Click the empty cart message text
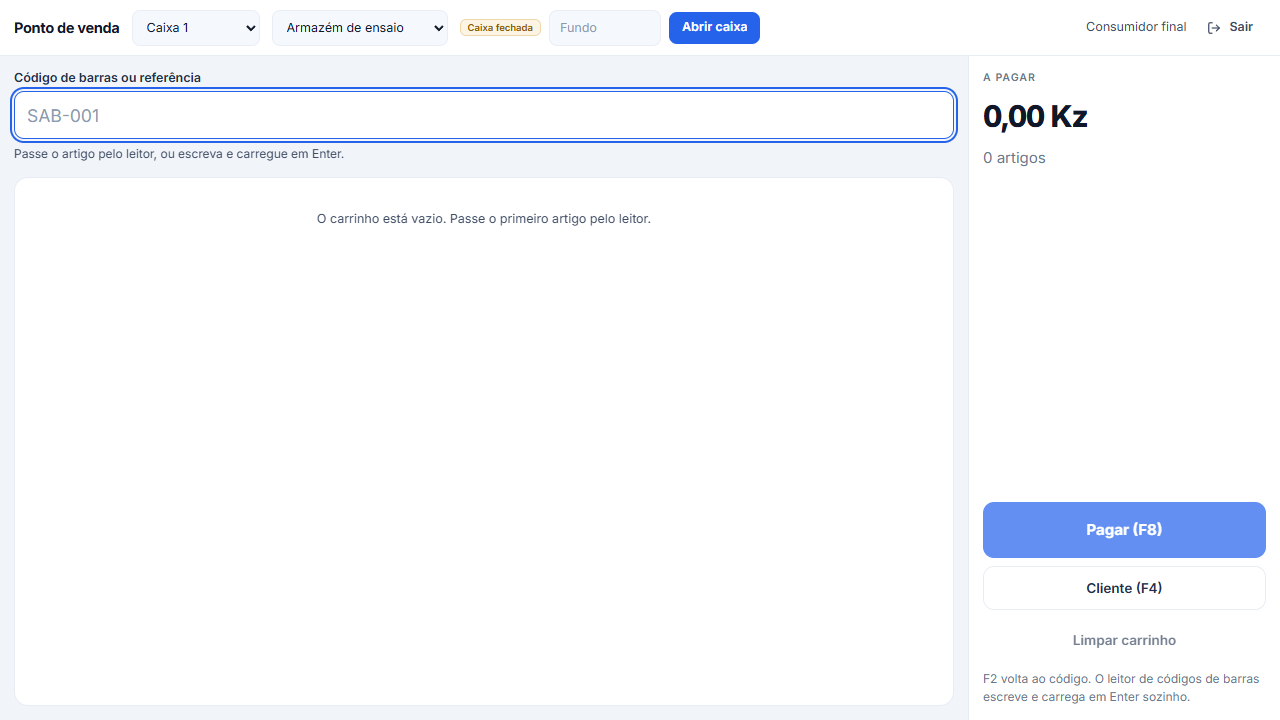Screen dimensions: 1280x720 (x=484, y=218)
